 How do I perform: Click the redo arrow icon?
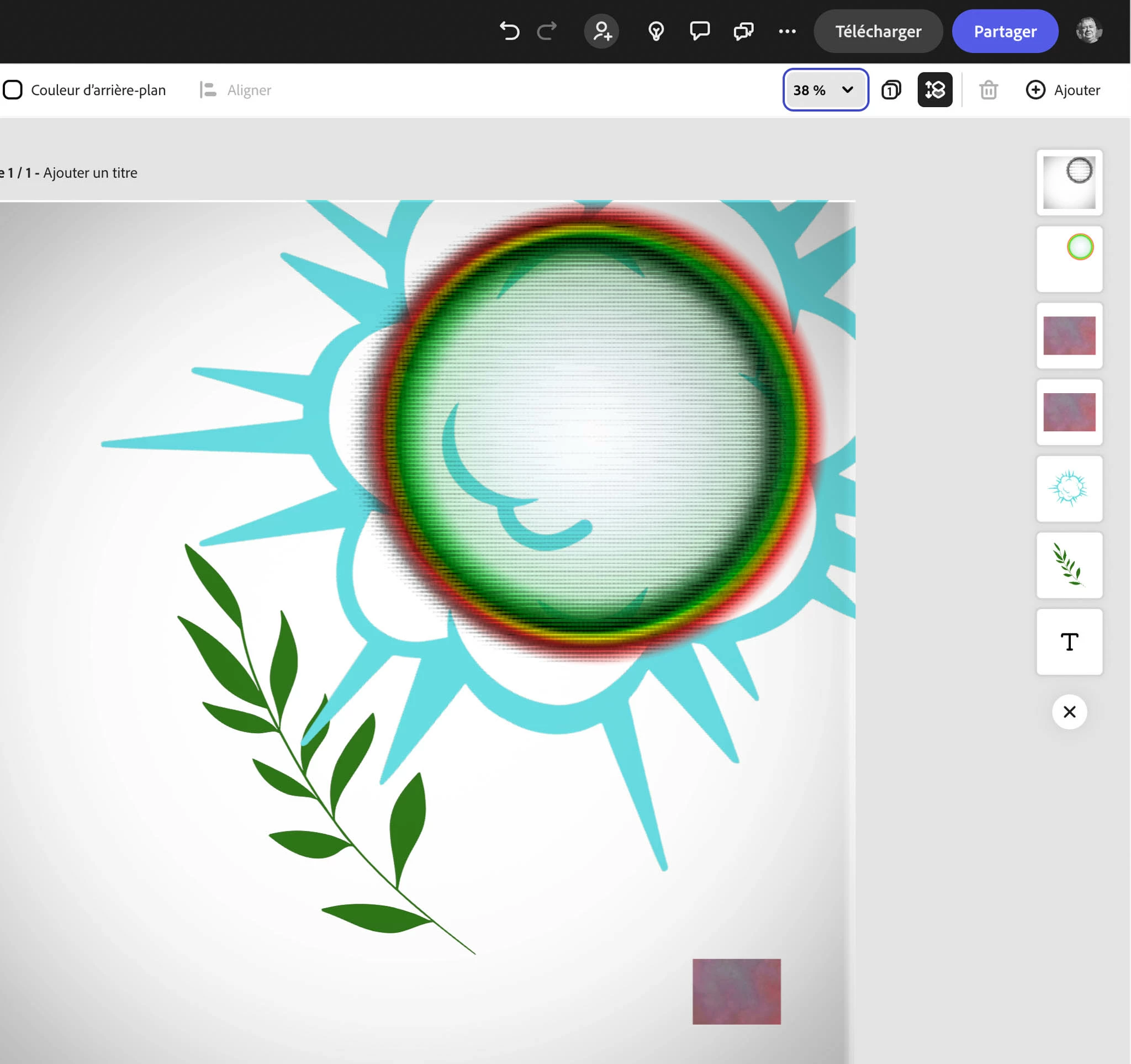tap(547, 31)
